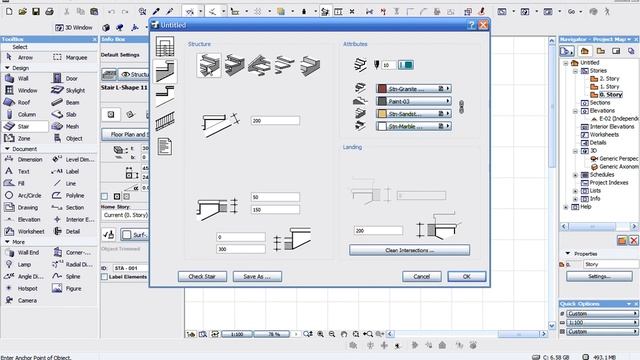Open Schedules item in Navigator
The image size is (640, 360).
click(x=602, y=175)
